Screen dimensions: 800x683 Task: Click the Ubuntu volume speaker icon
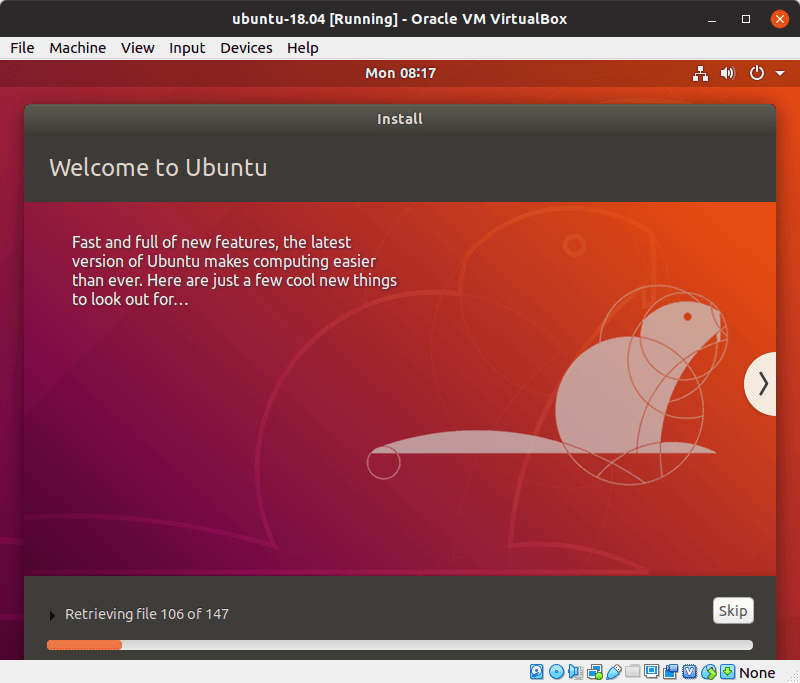(728, 73)
